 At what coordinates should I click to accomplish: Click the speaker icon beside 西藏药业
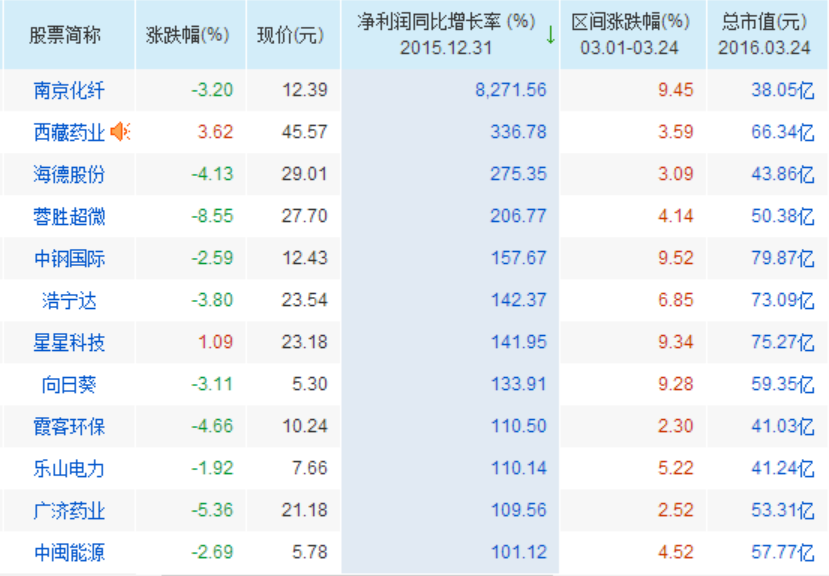121,131
